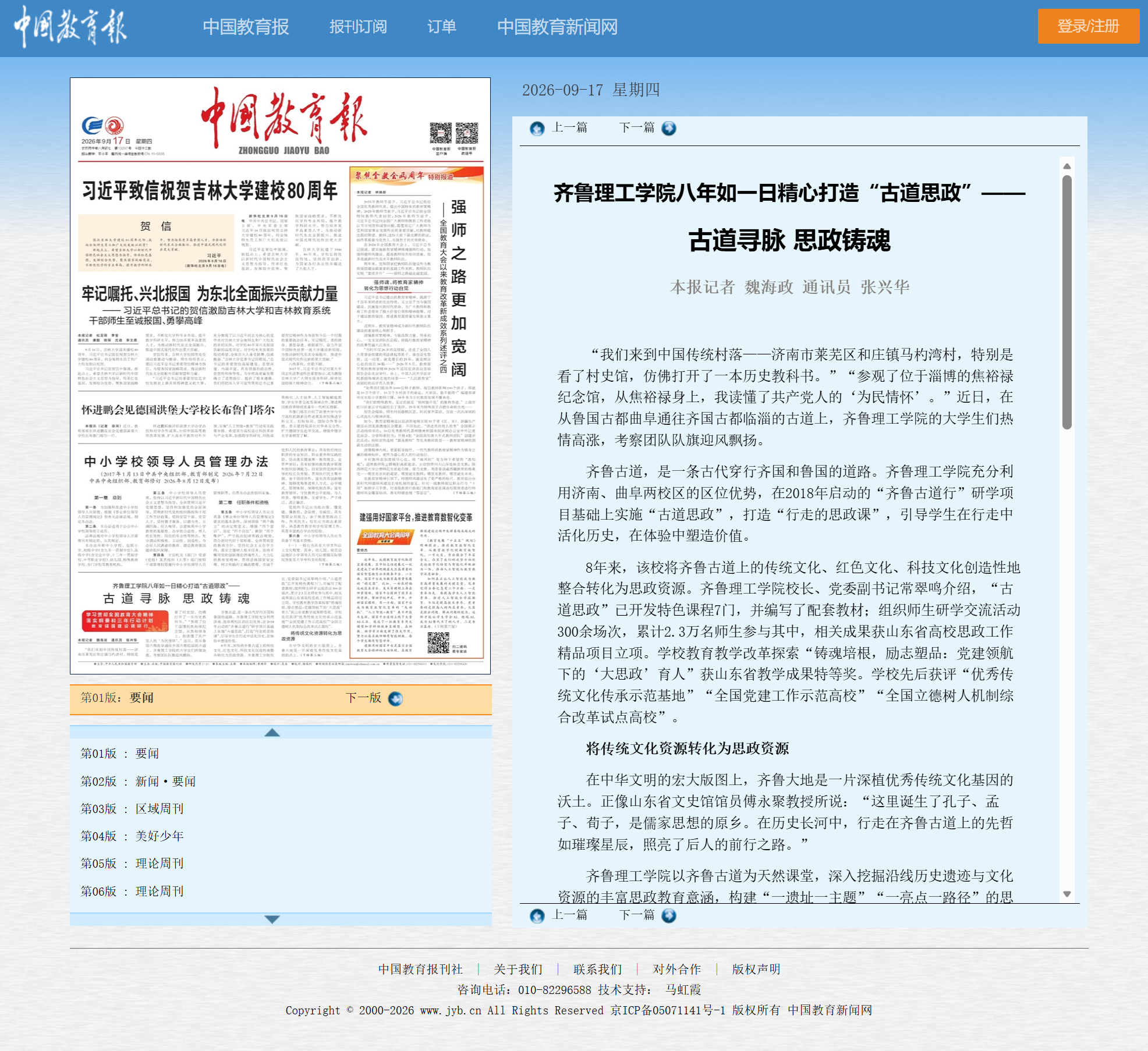Click the 中国教育报 logo in header

click(70, 26)
